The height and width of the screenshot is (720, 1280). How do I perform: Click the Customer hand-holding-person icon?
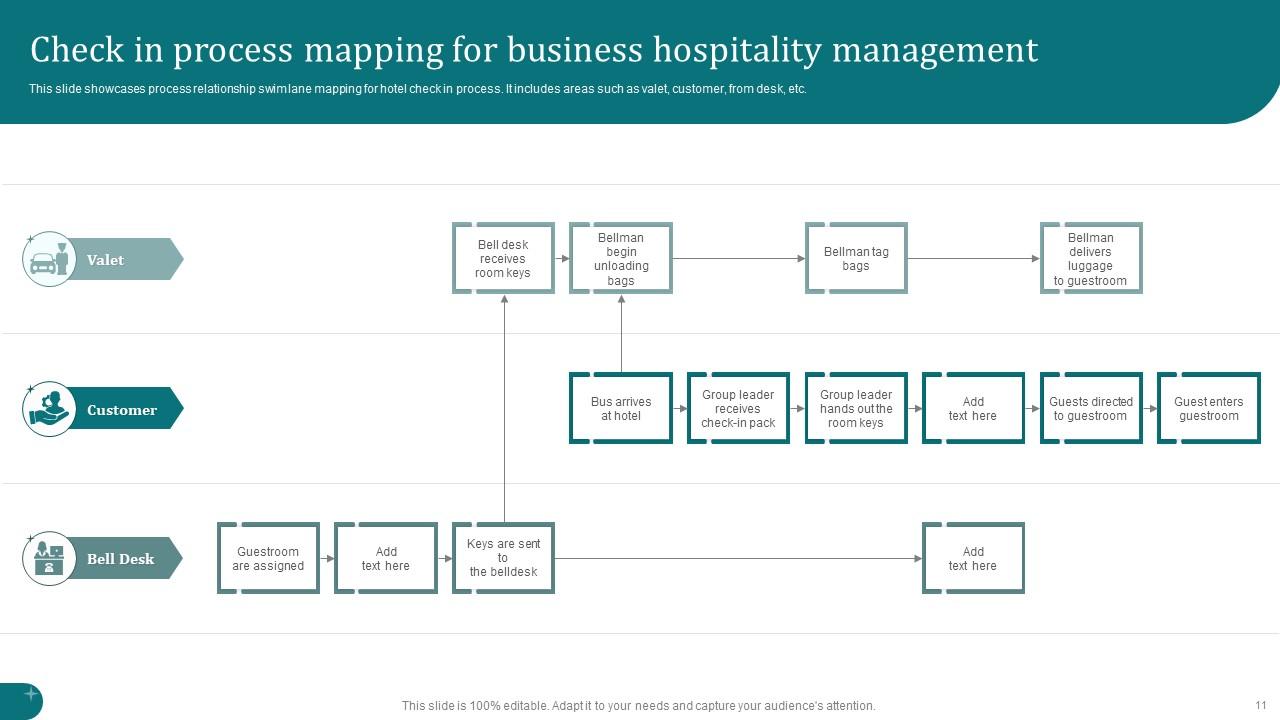pos(49,409)
